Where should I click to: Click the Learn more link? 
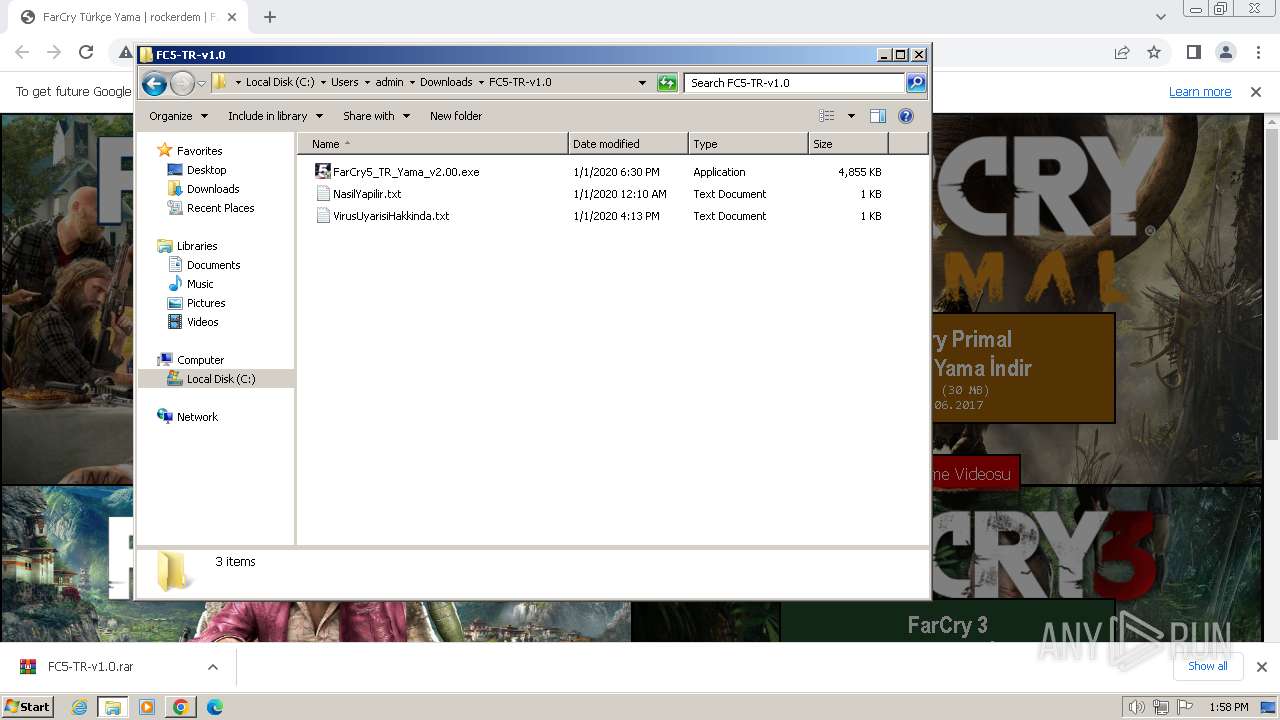tap(1200, 92)
